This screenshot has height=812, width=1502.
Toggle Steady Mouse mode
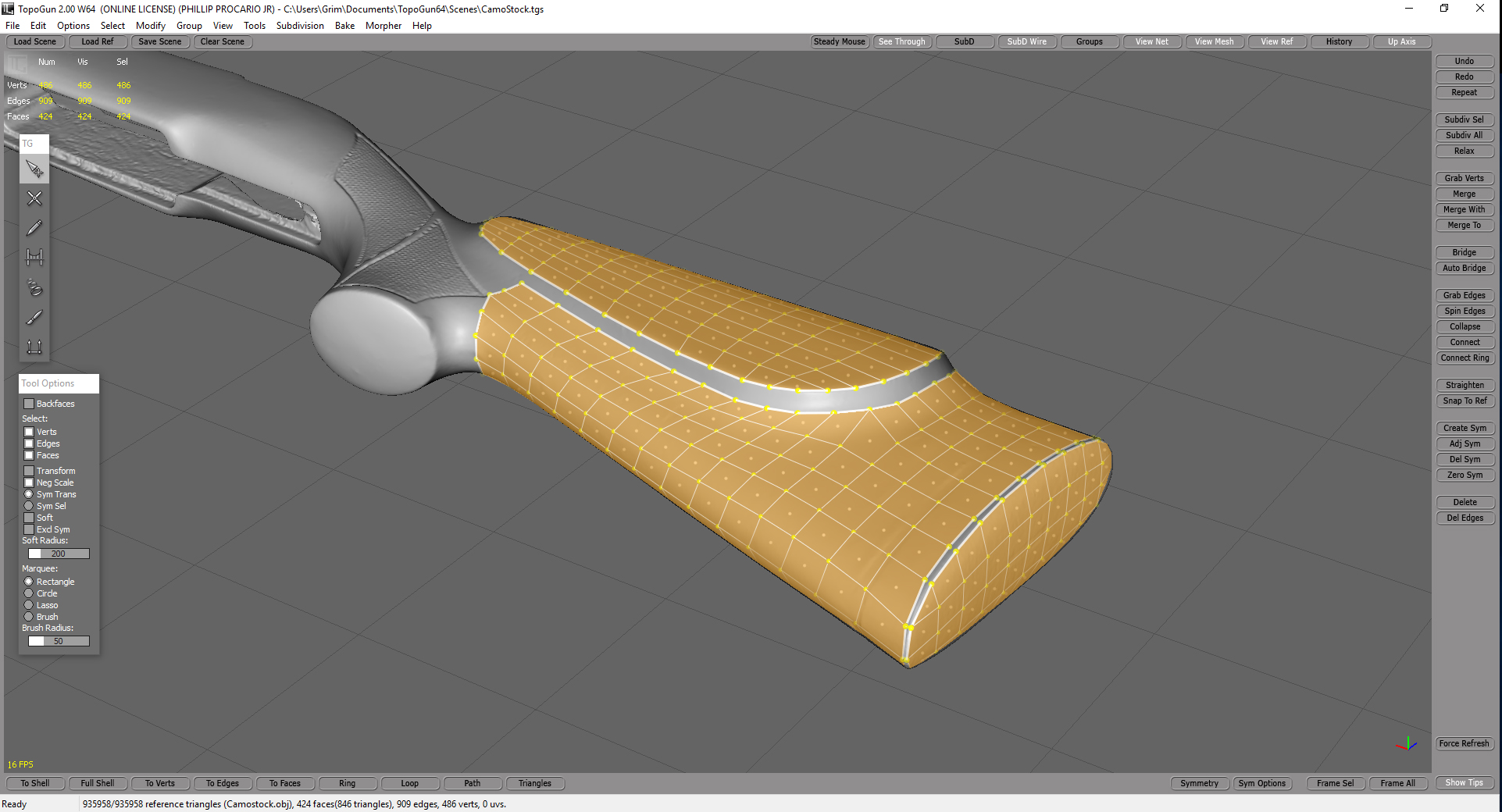[840, 41]
